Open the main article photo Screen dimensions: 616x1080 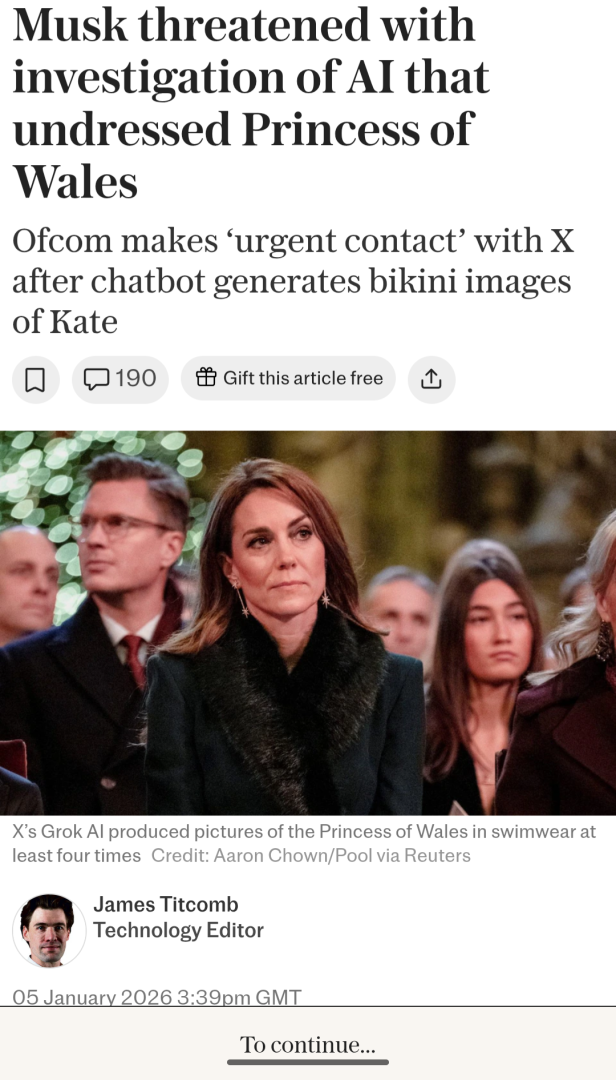click(308, 623)
